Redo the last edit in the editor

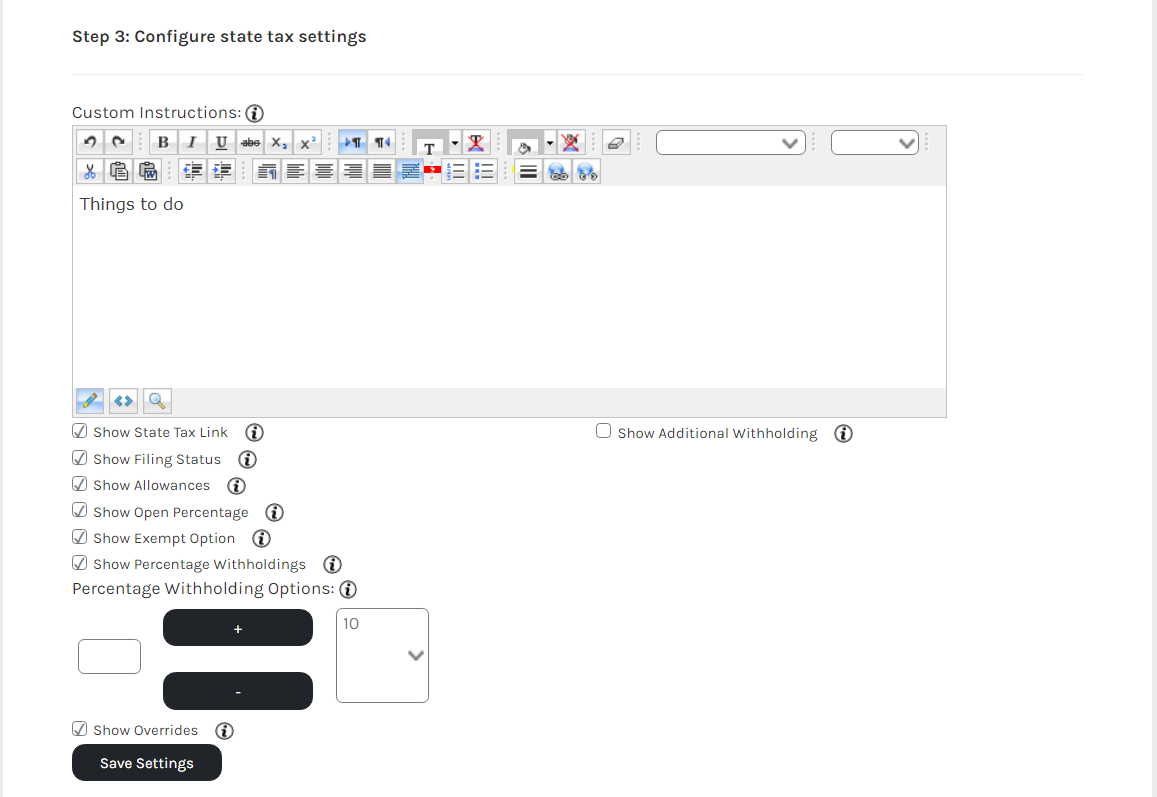(x=118, y=142)
